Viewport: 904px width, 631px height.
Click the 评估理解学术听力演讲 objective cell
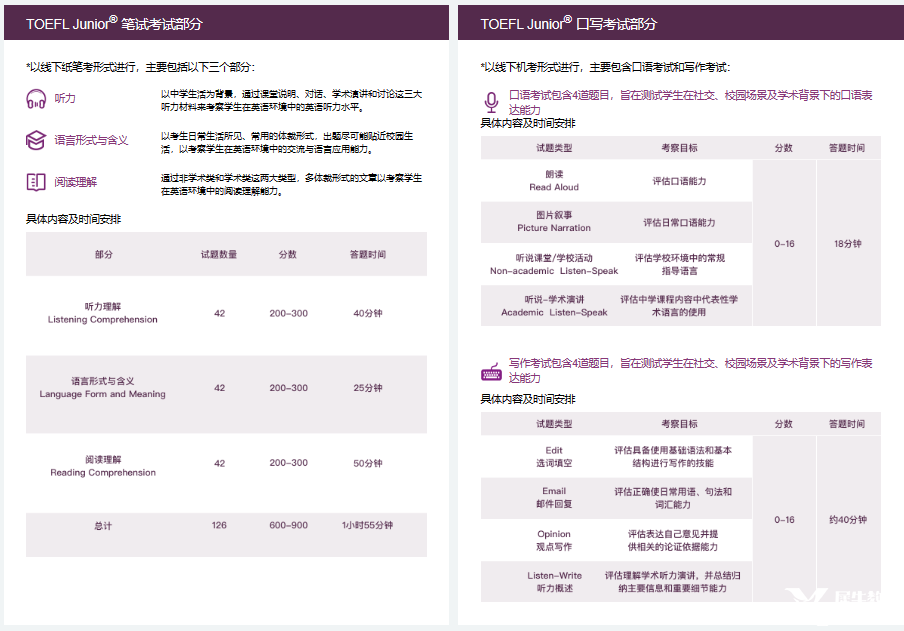[673, 582]
